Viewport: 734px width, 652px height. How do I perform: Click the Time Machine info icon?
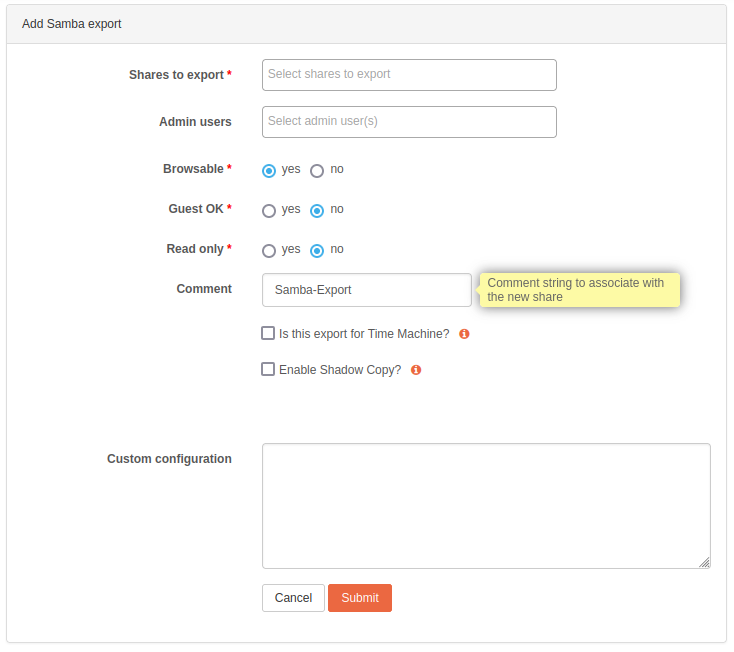point(464,334)
